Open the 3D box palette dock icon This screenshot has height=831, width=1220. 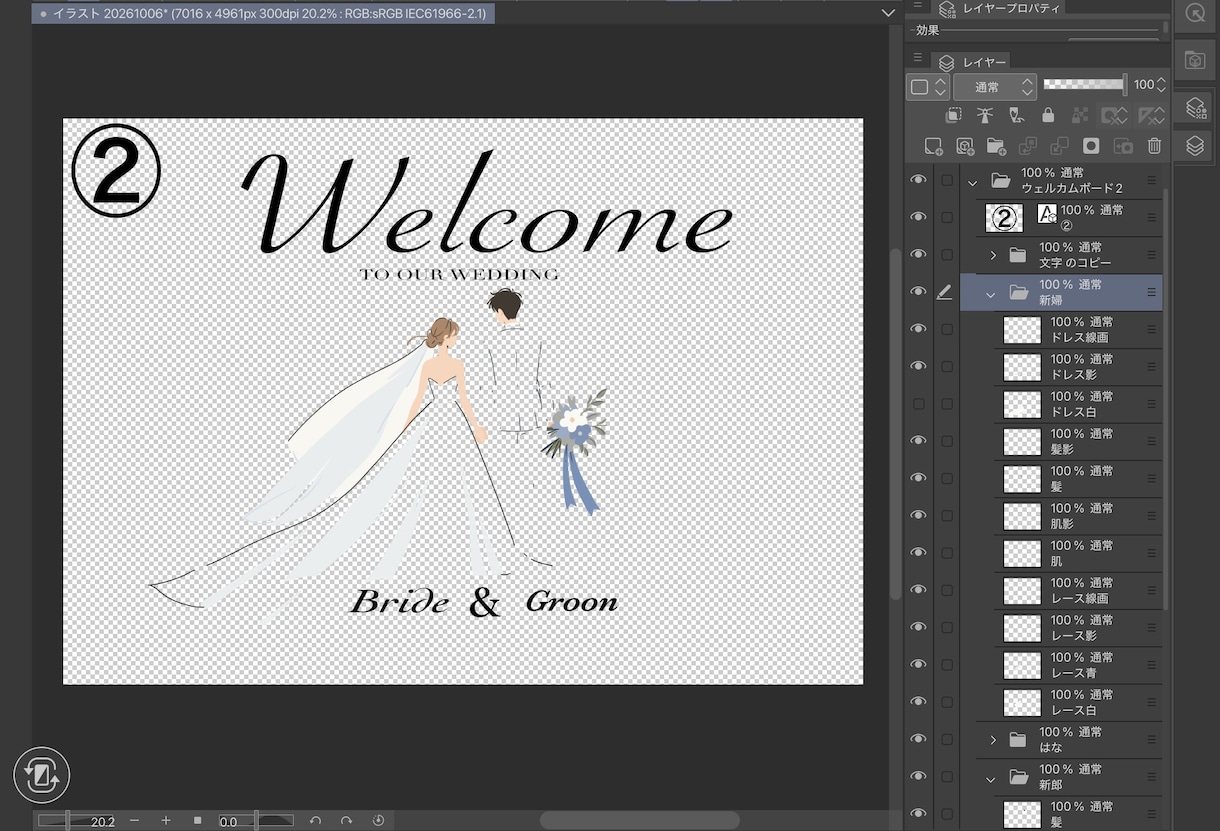click(1195, 60)
